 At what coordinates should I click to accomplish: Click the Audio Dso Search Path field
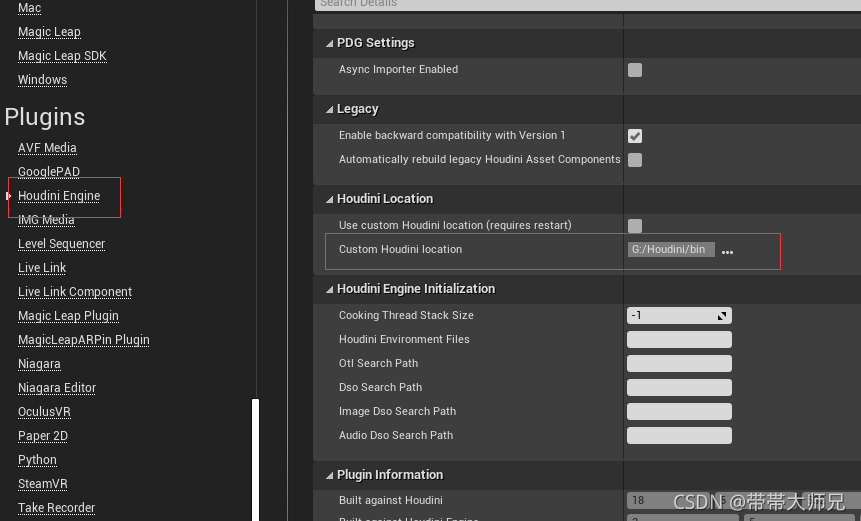coord(679,435)
